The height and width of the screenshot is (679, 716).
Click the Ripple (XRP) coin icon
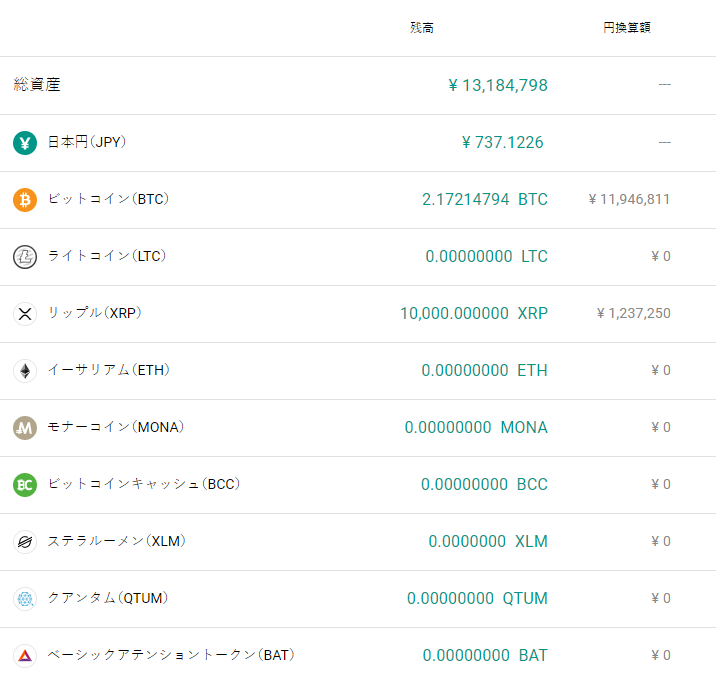point(25,314)
